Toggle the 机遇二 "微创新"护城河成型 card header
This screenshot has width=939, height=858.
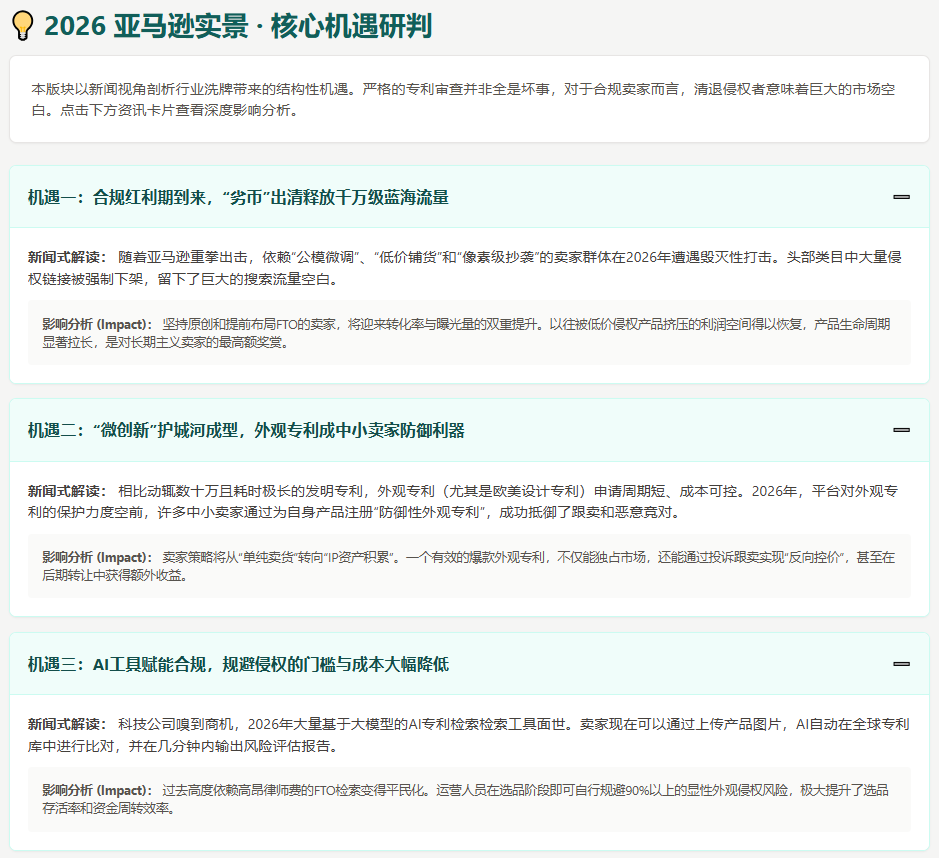(246, 430)
